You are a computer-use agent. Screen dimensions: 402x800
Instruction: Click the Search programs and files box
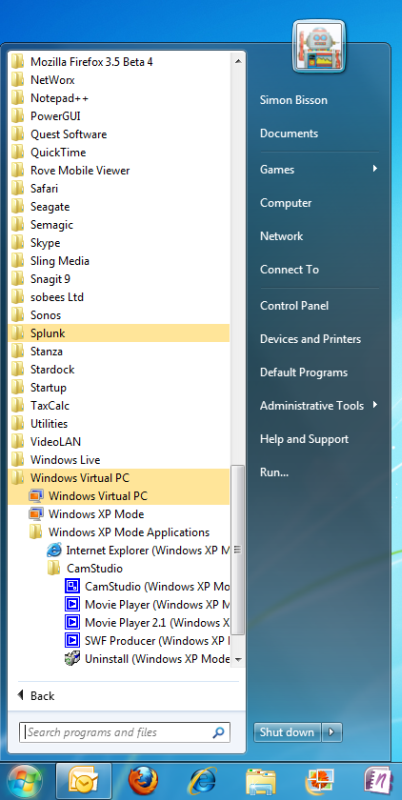click(125, 733)
